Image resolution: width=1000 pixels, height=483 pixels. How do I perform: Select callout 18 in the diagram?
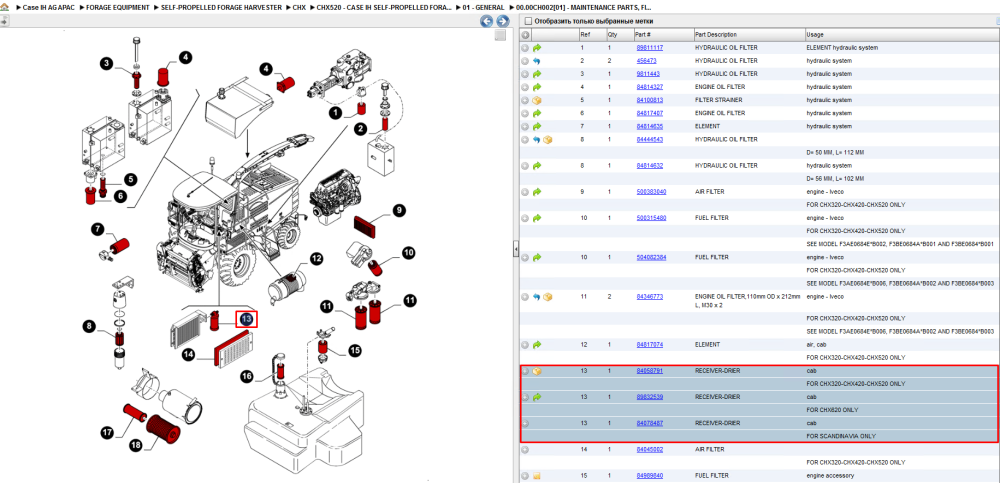tap(135, 445)
